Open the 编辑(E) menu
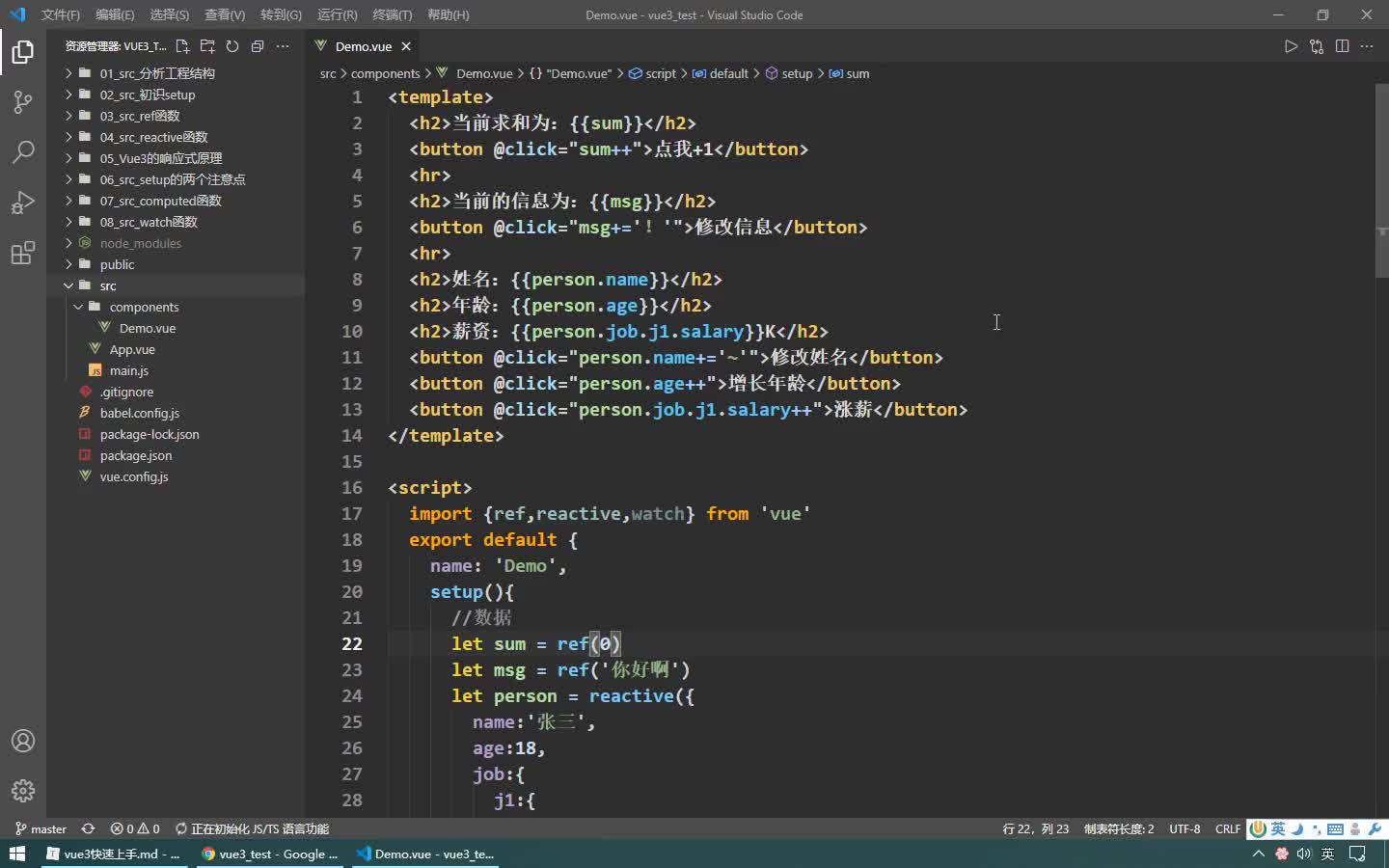Viewport: 1389px width, 868px height. pyautogui.click(x=115, y=14)
